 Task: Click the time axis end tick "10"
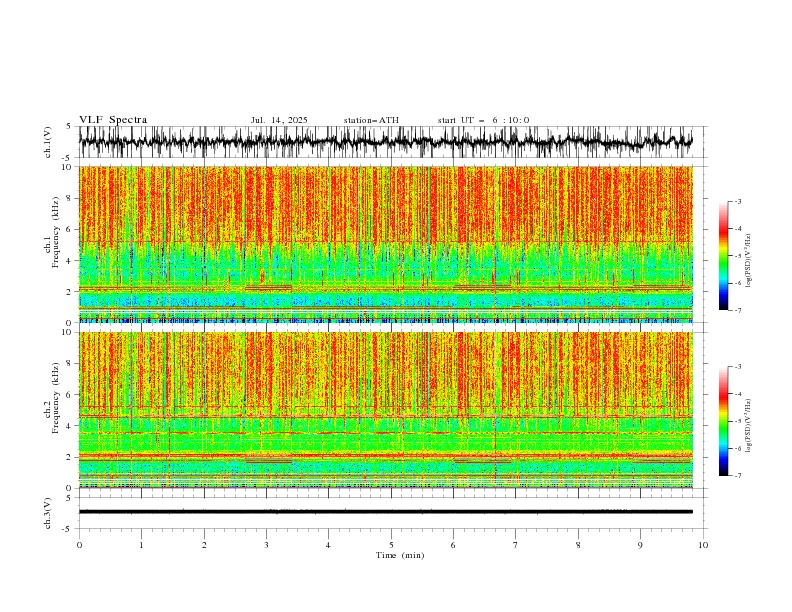coord(703,545)
